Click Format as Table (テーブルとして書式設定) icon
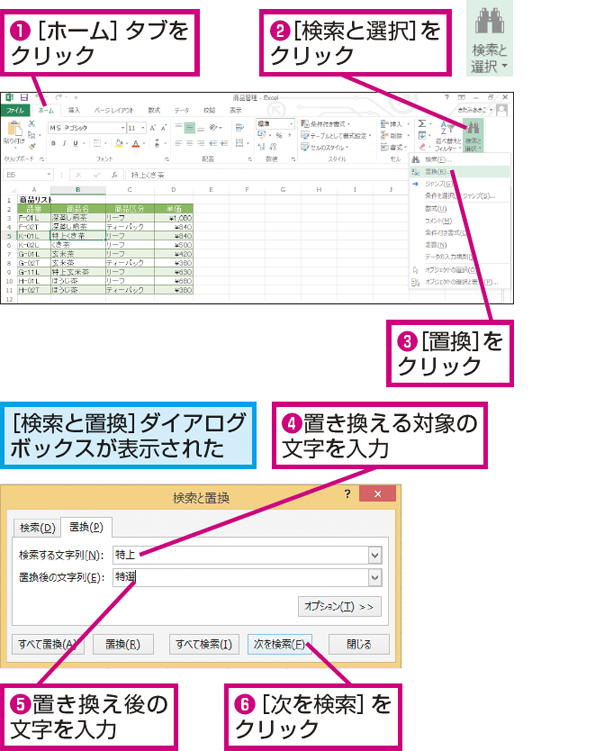 pos(305,134)
